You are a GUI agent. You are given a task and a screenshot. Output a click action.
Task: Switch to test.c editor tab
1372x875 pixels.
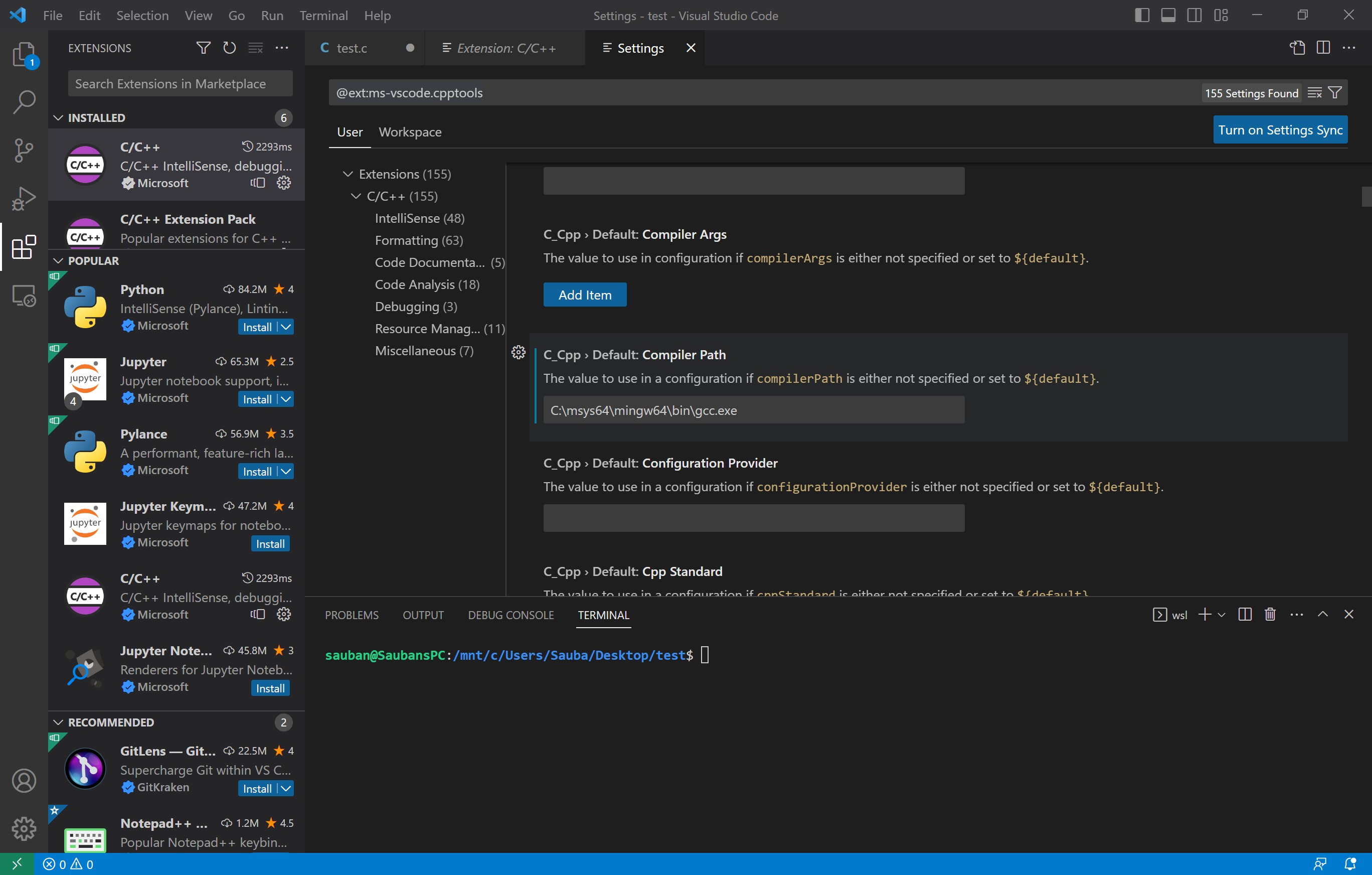pos(352,48)
